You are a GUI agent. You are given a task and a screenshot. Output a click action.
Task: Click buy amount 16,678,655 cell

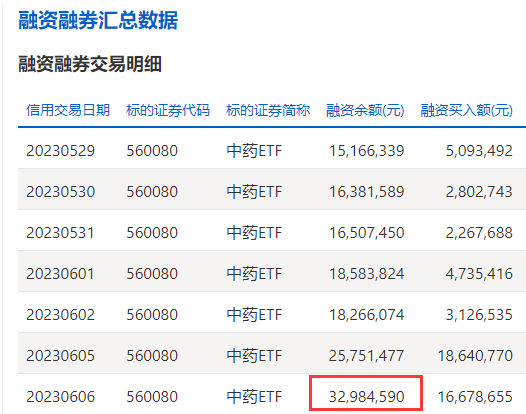475,397
